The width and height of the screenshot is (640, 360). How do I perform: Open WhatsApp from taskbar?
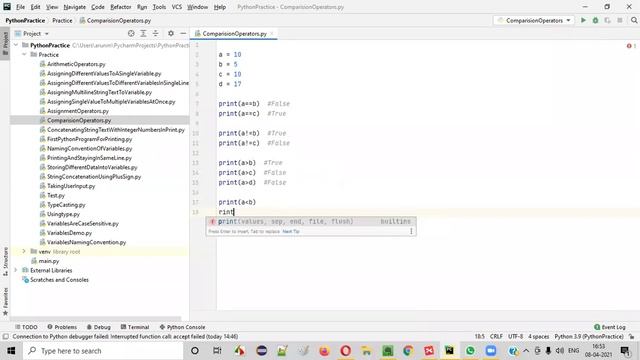(470, 351)
